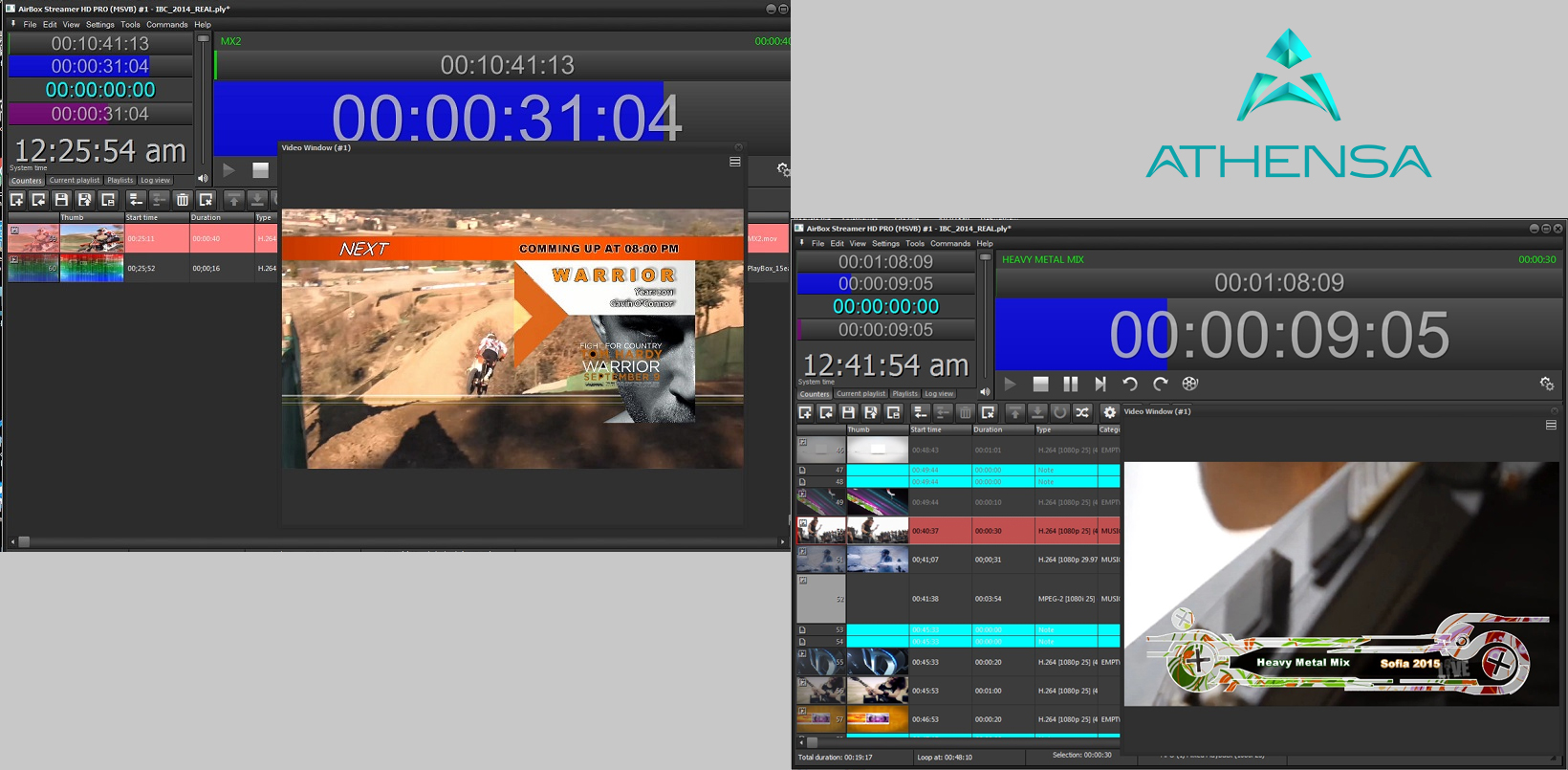Mute speaker icon in MX2 window
Screen dimensions: 1568x770
pos(203,178)
